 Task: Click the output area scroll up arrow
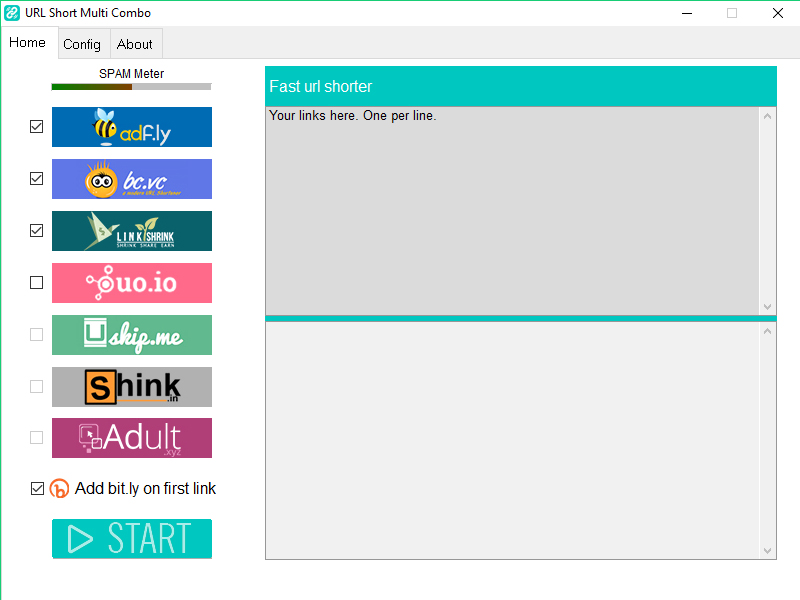(767, 332)
